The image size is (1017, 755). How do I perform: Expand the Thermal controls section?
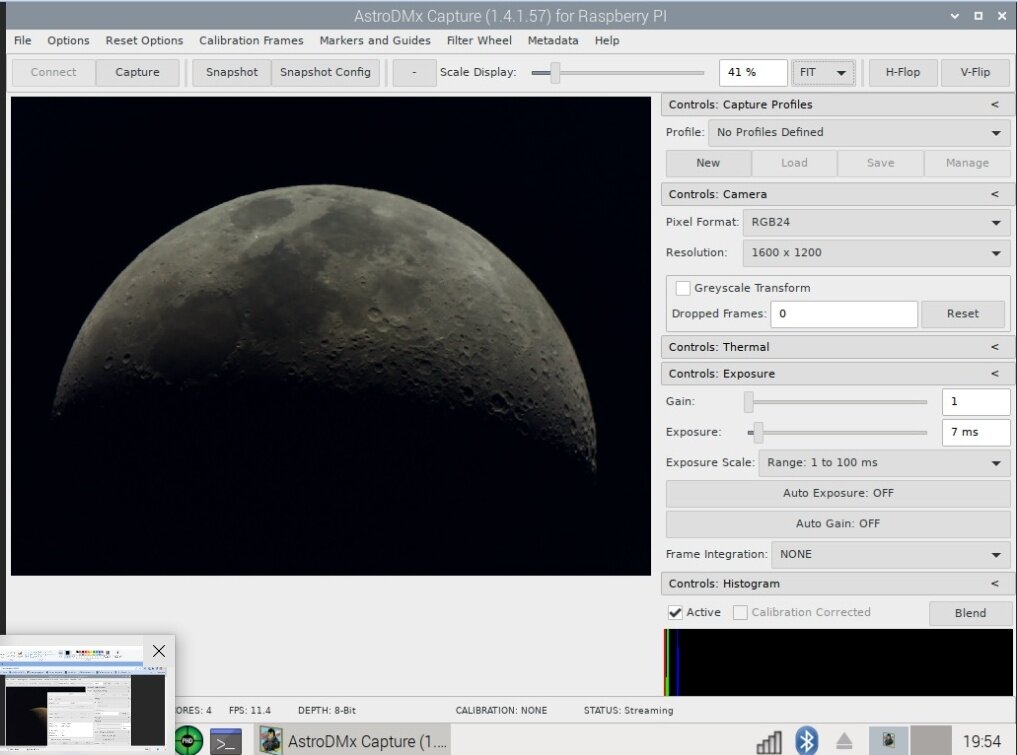[x=994, y=347]
